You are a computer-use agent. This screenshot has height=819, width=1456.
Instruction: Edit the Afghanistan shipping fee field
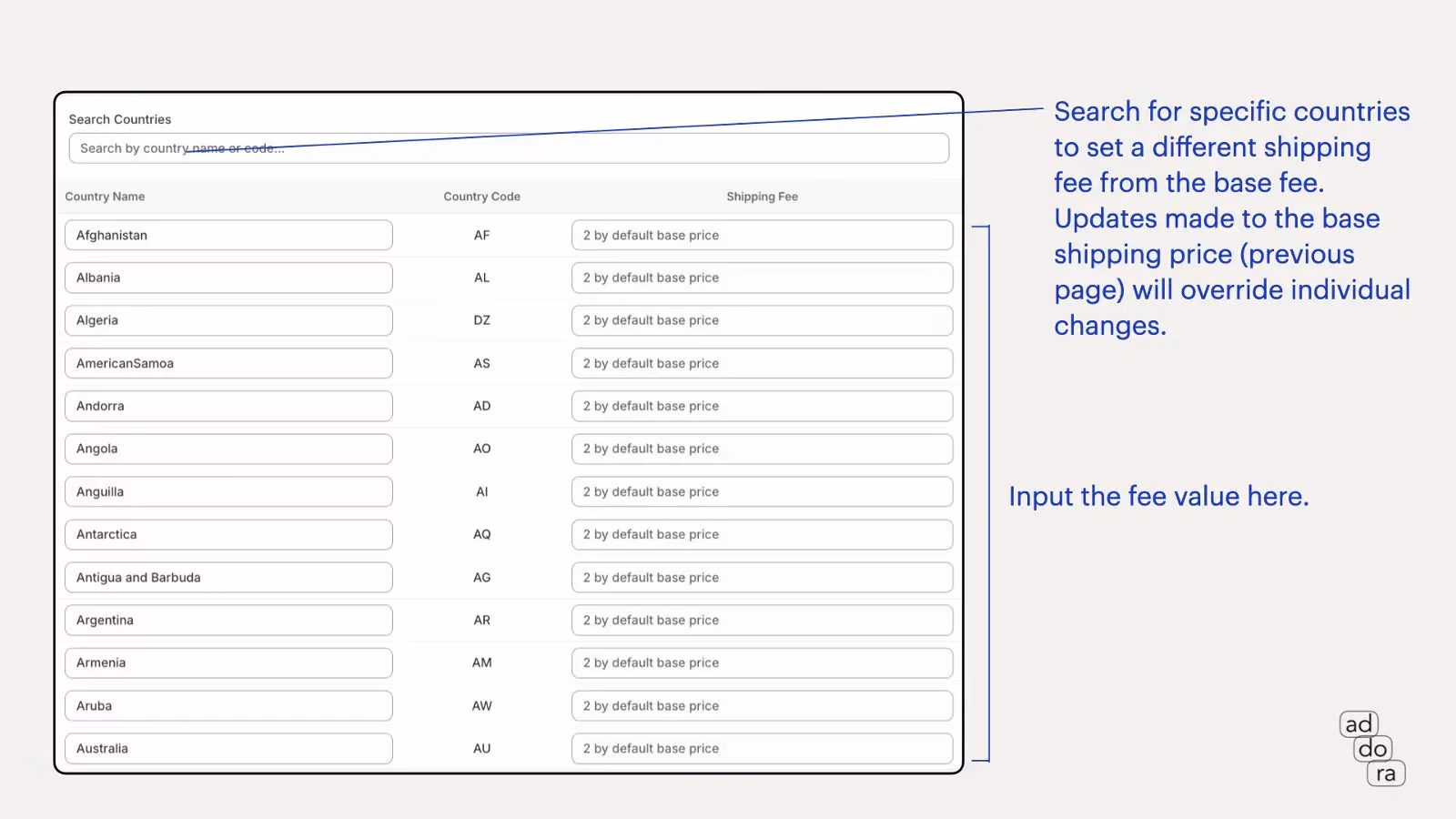762,235
